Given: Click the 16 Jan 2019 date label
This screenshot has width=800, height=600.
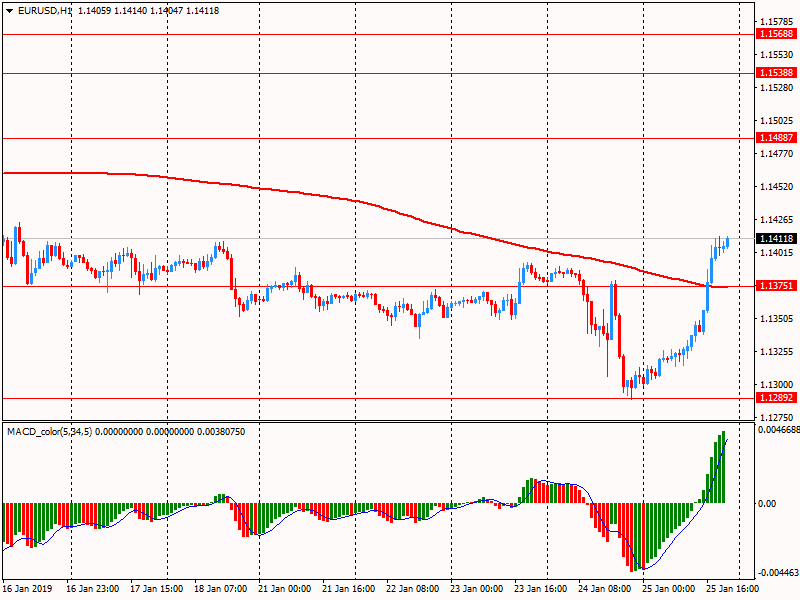Looking at the screenshot, I should tap(27, 589).
